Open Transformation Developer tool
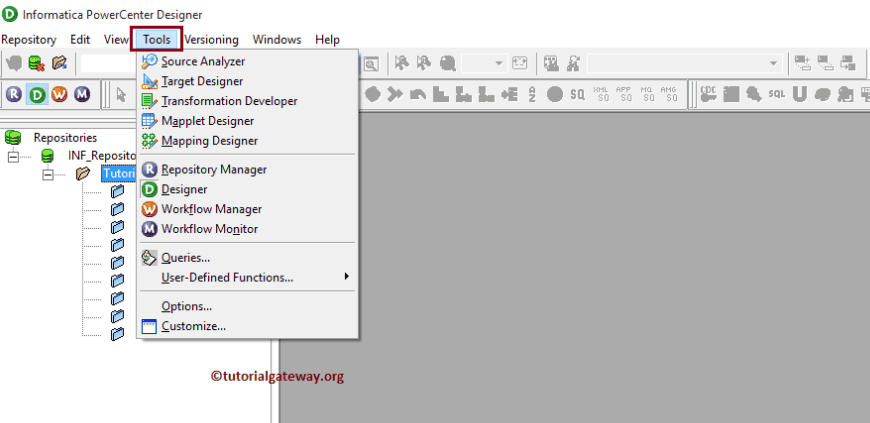Viewport: 870px width, 423px height. pyautogui.click(x=248, y=101)
